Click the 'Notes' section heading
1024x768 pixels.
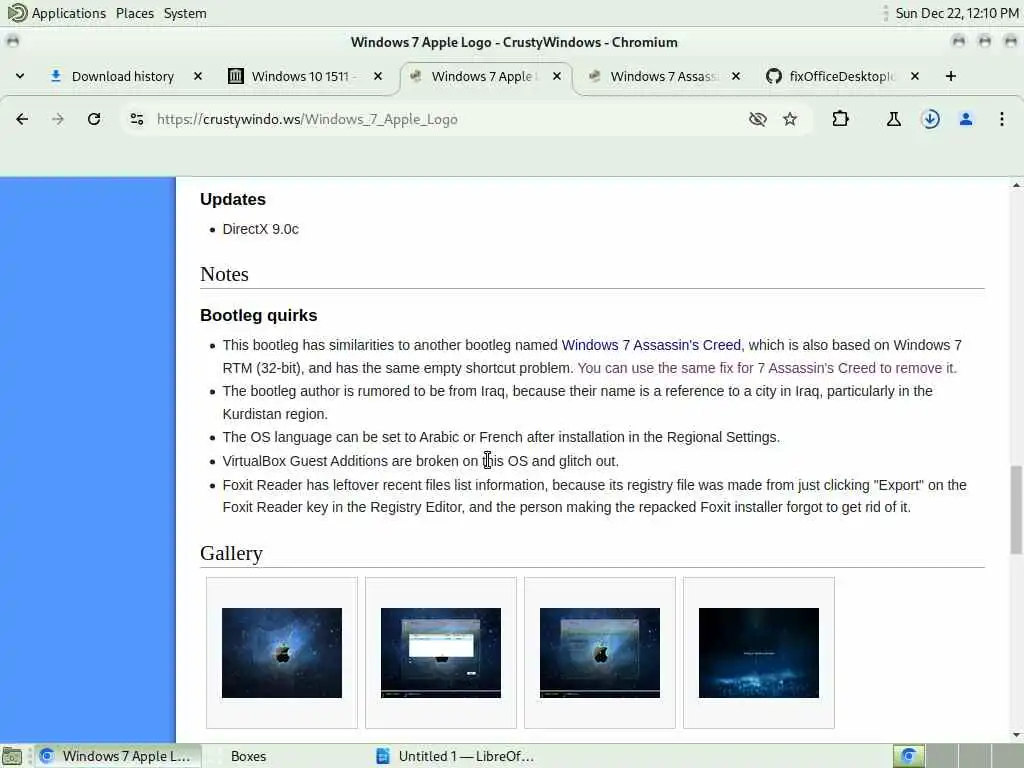point(224,274)
